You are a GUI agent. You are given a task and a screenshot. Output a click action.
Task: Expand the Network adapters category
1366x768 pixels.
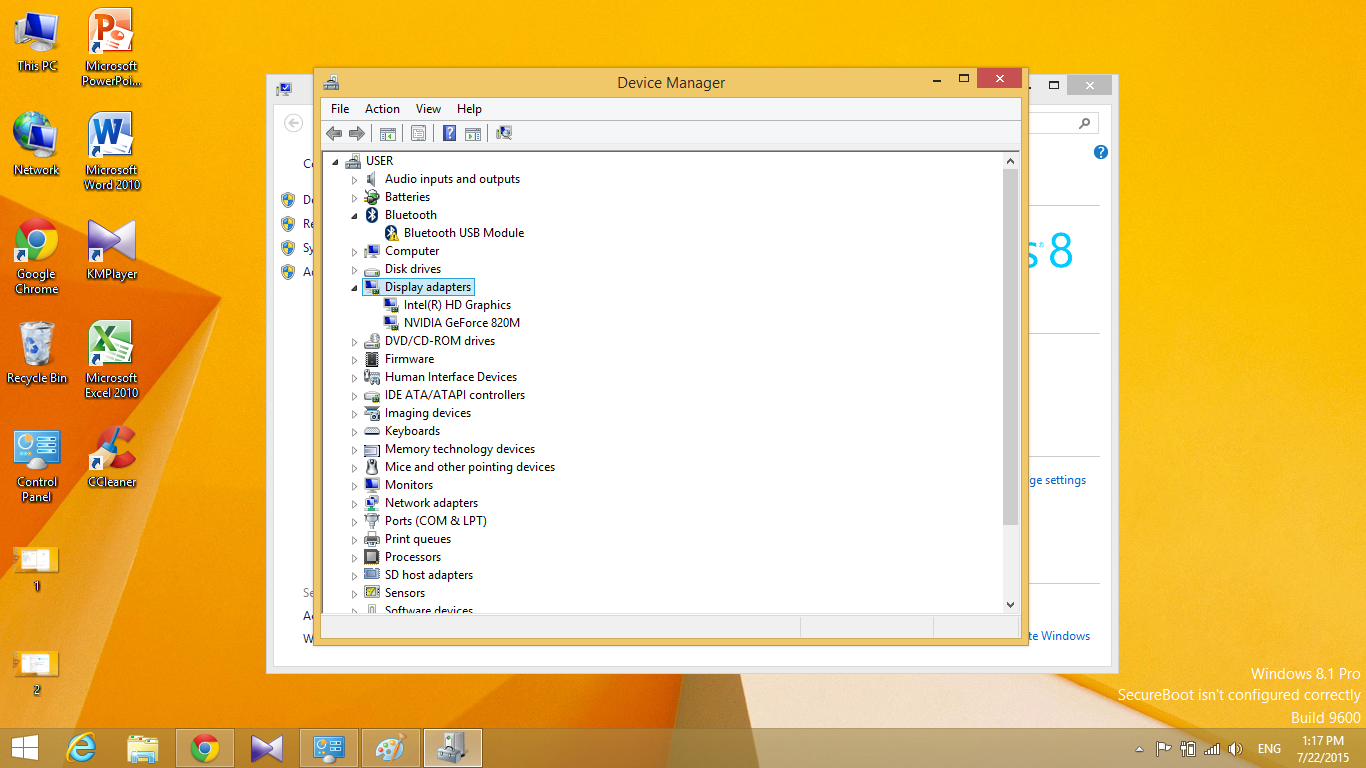click(354, 503)
